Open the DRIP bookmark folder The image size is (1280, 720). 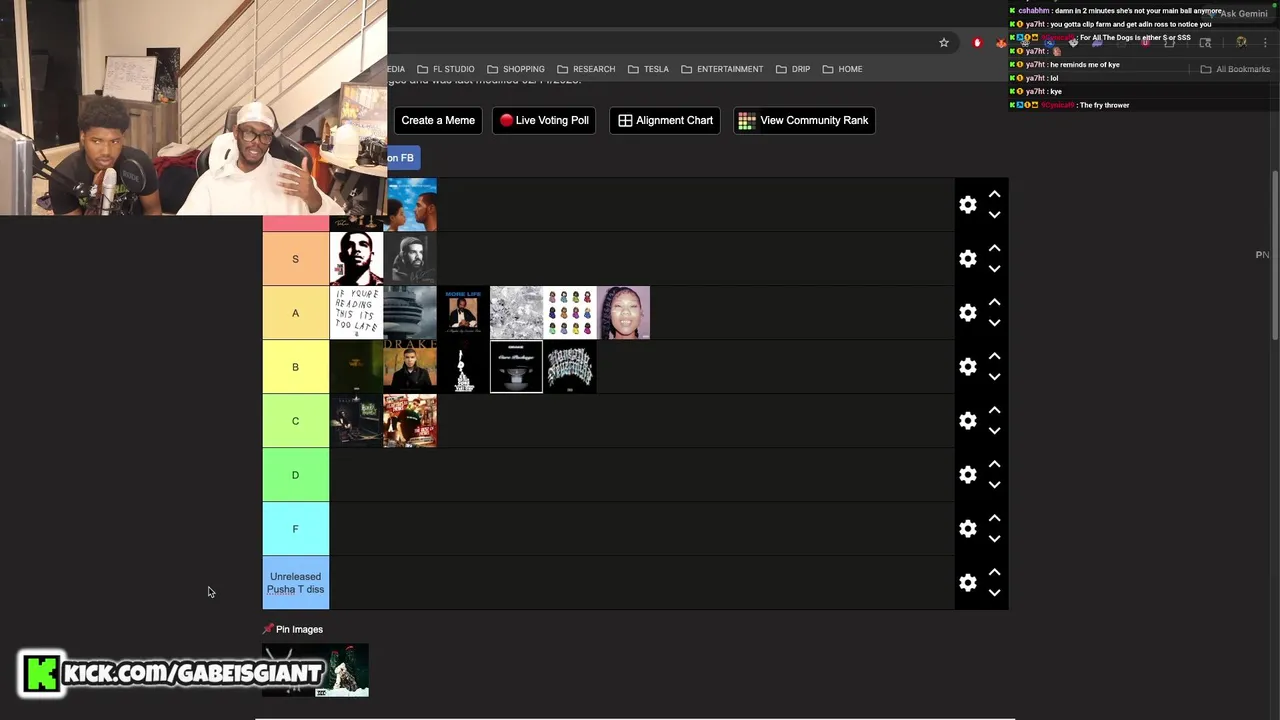click(793, 69)
